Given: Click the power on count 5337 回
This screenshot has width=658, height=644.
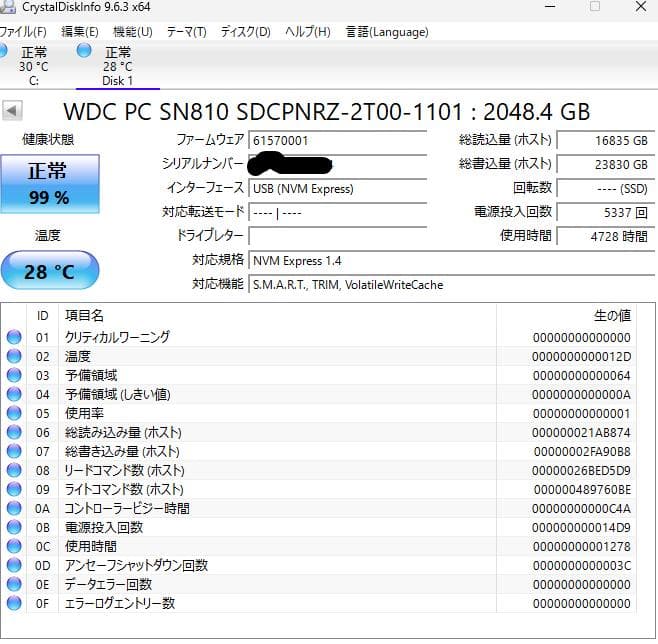Looking at the screenshot, I should tap(605, 213).
